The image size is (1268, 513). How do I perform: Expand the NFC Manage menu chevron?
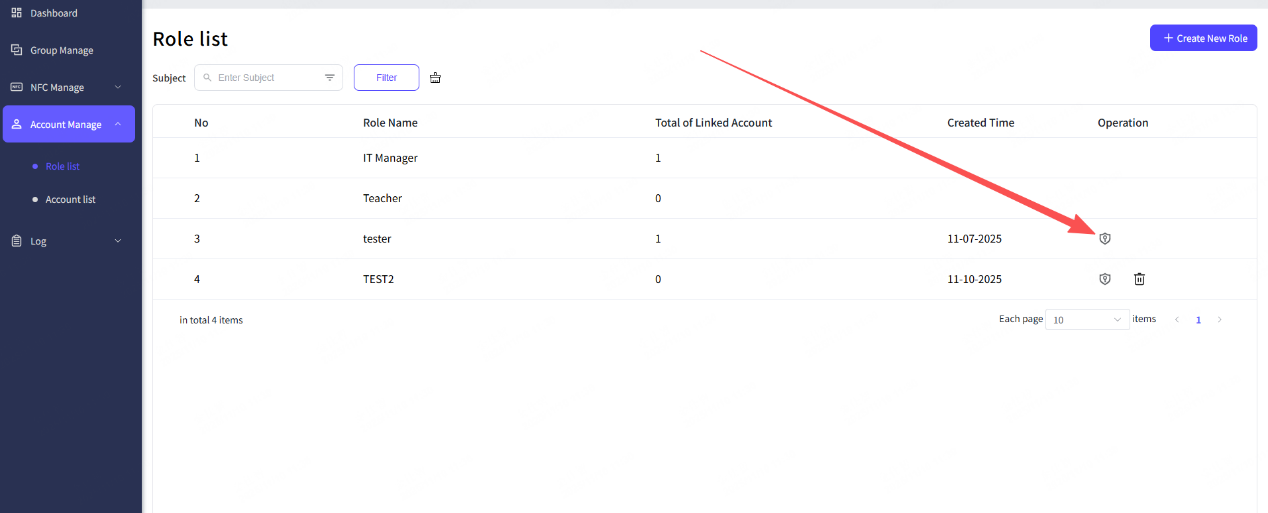[x=118, y=87]
